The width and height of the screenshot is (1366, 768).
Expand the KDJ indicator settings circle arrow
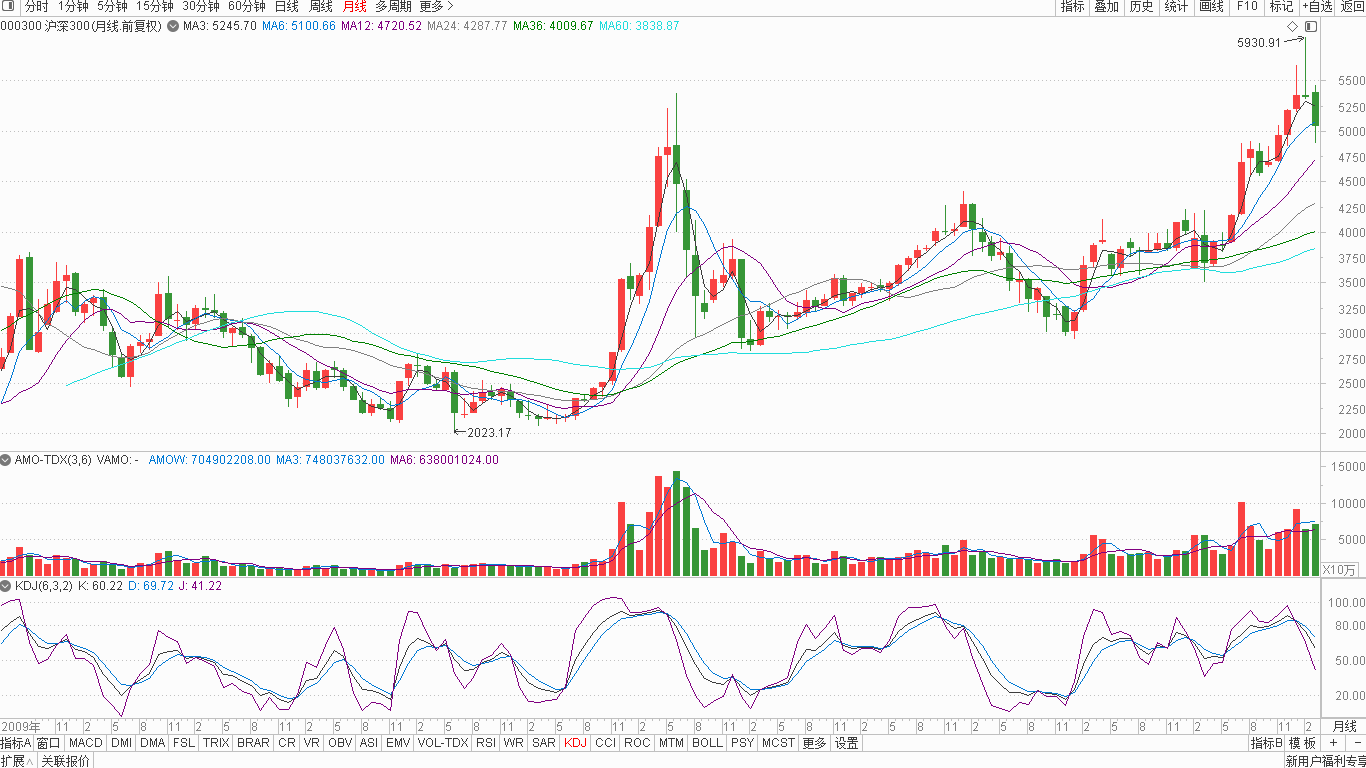[x=6, y=586]
